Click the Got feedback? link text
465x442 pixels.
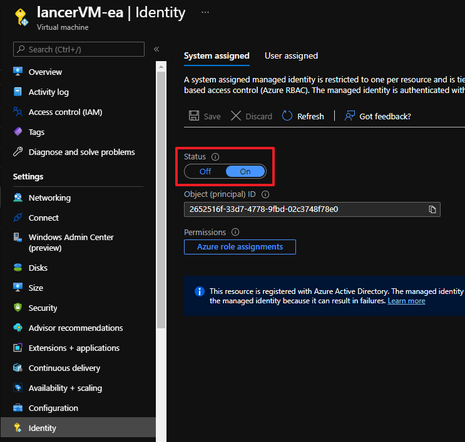(x=385, y=116)
